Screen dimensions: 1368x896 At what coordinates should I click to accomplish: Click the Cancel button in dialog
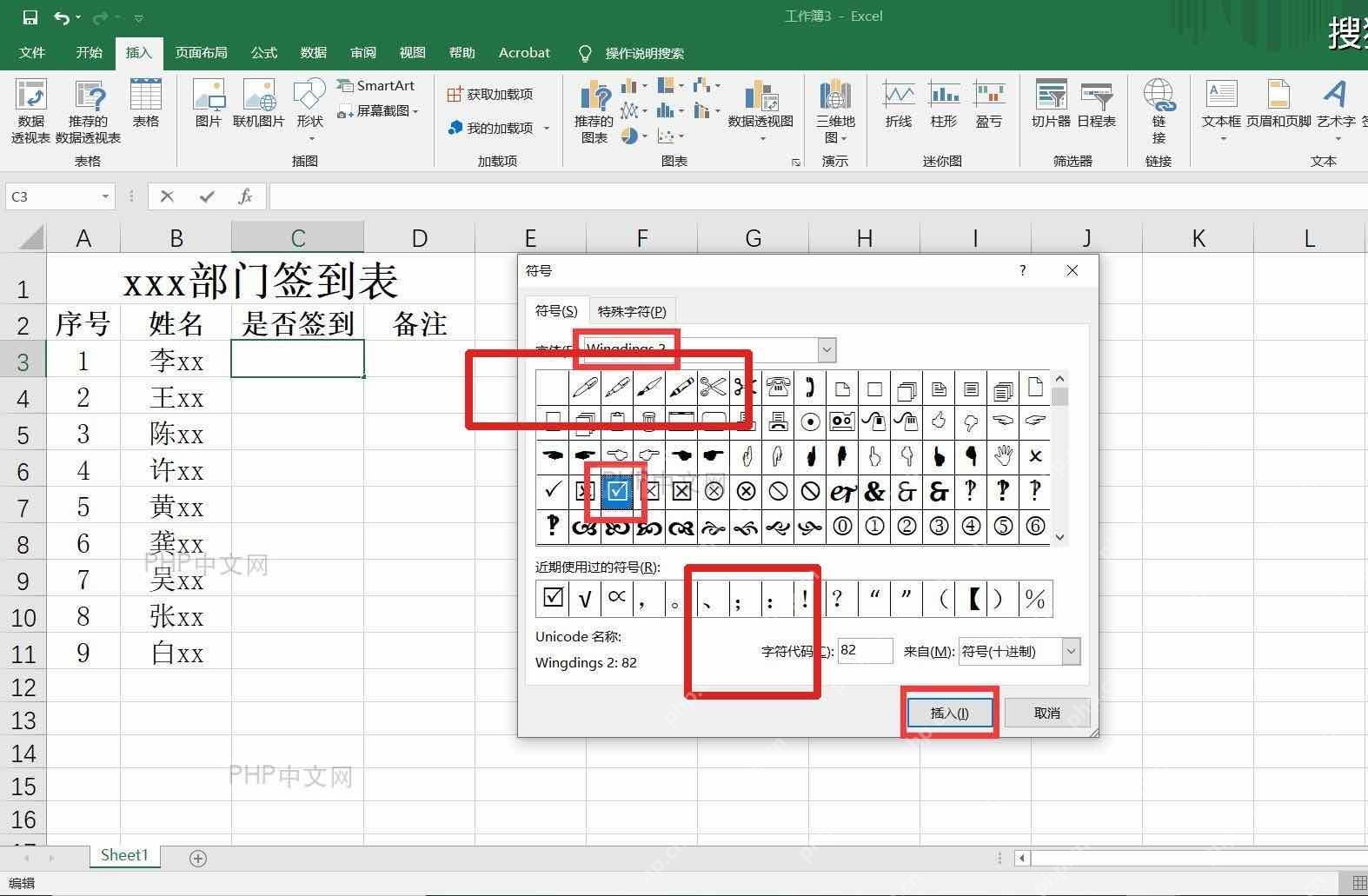[x=1047, y=713]
